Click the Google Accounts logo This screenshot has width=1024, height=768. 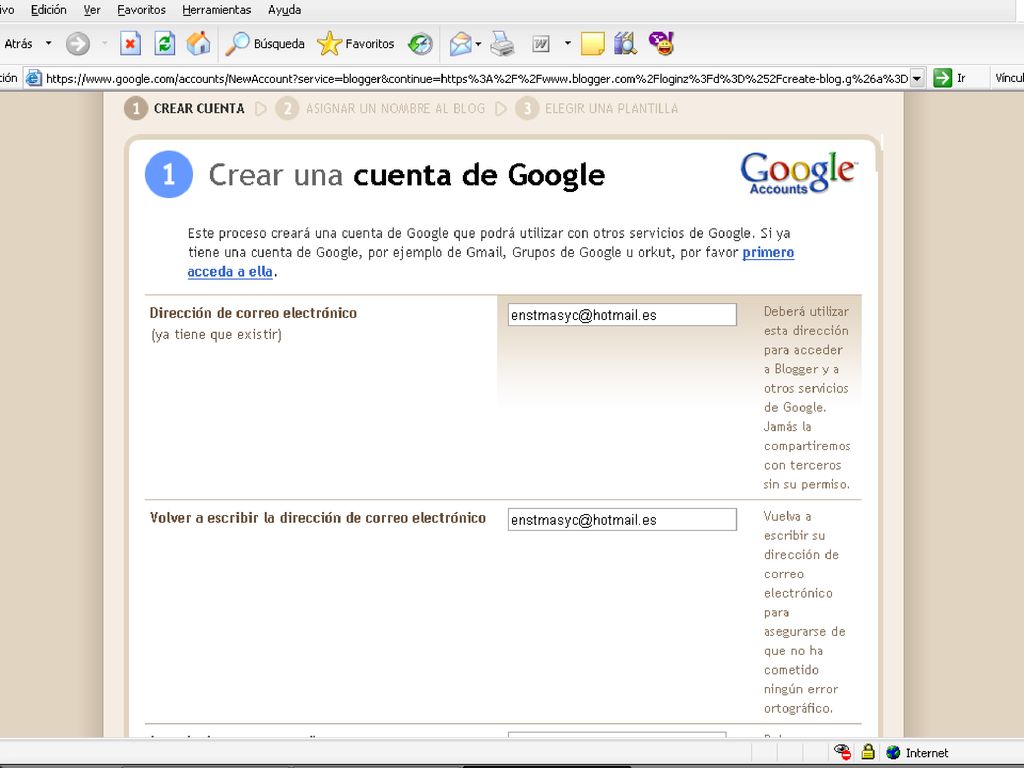click(x=798, y=172)
